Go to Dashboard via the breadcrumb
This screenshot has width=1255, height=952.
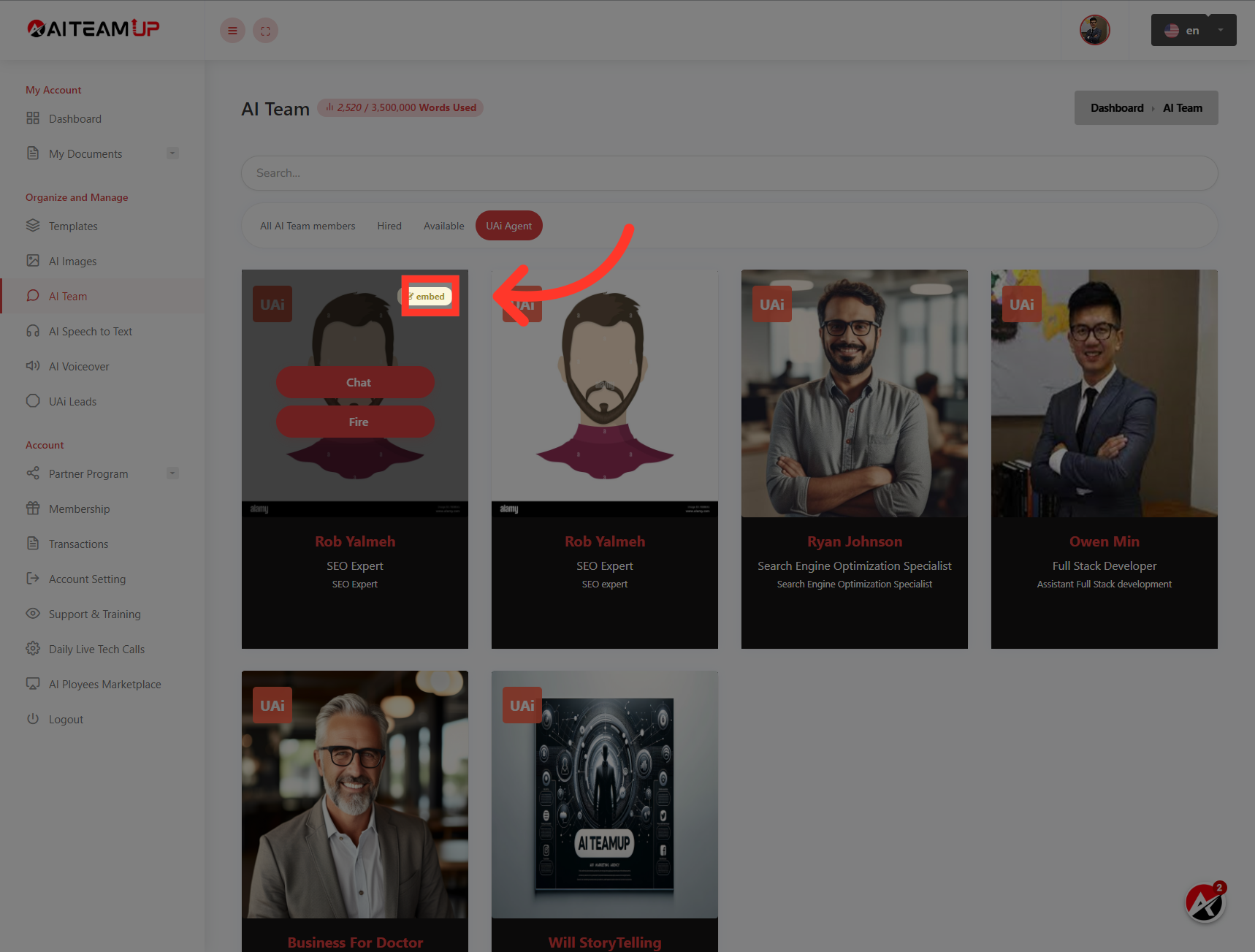point(1116,107)
